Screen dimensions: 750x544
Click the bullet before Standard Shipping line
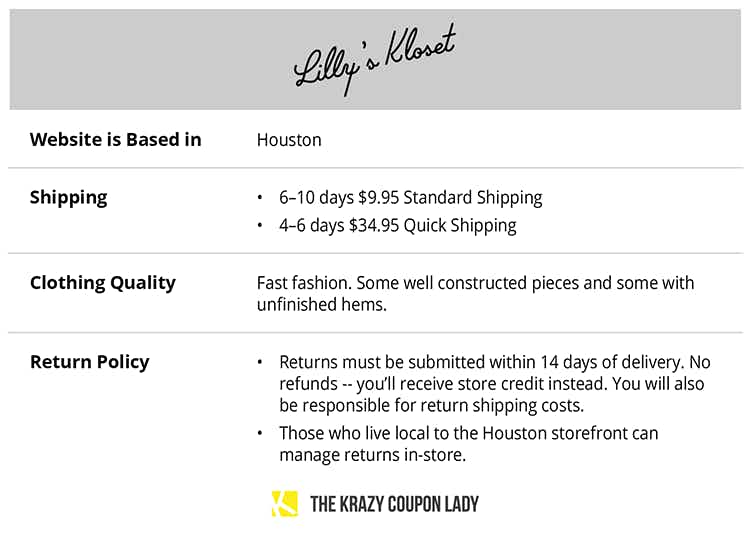[x=261, y=198]
